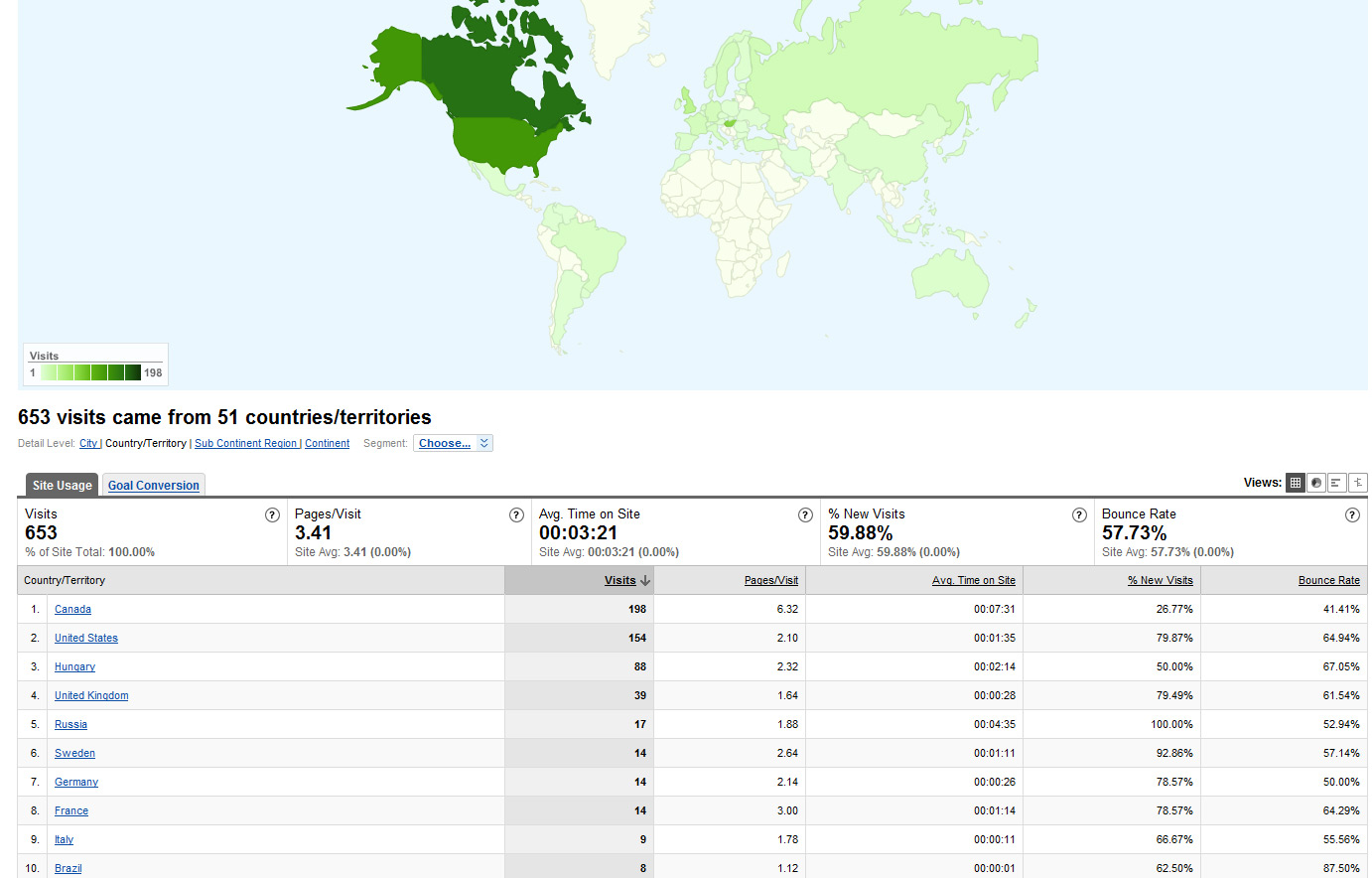
Task: Sort the table by Visits column
Action: pyautogui.click(x=619, y=580)
